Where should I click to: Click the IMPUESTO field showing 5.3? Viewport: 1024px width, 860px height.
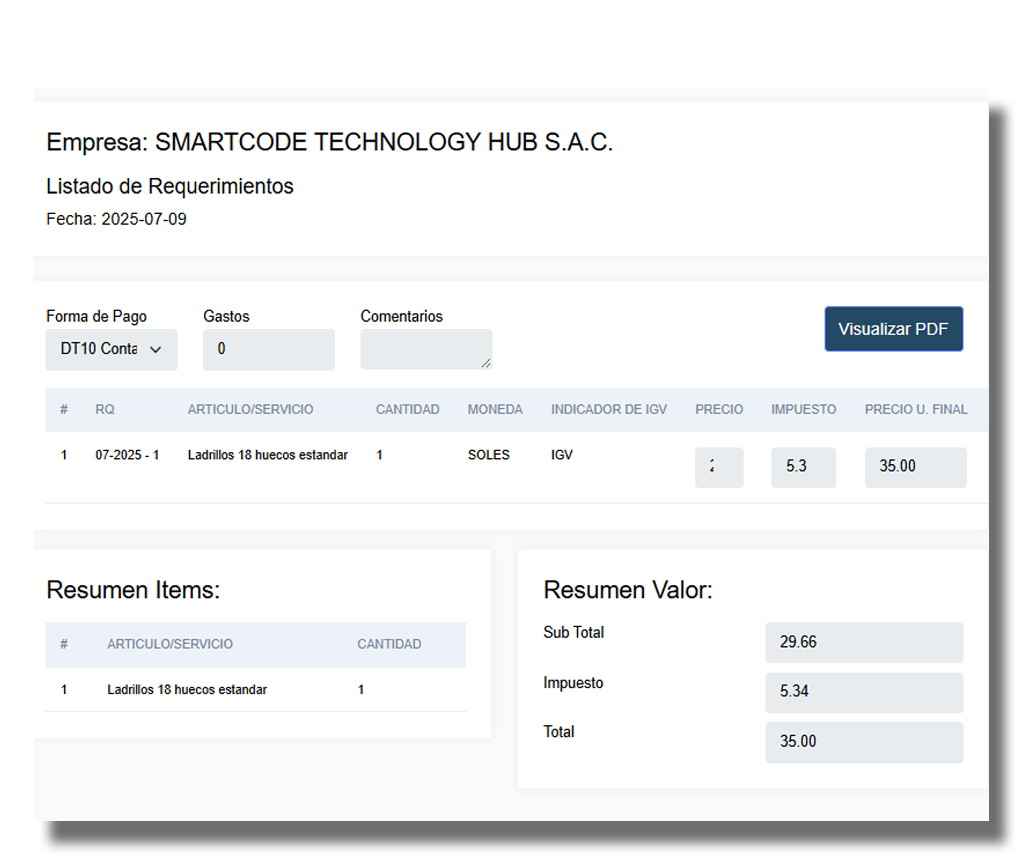click(802, 467)
